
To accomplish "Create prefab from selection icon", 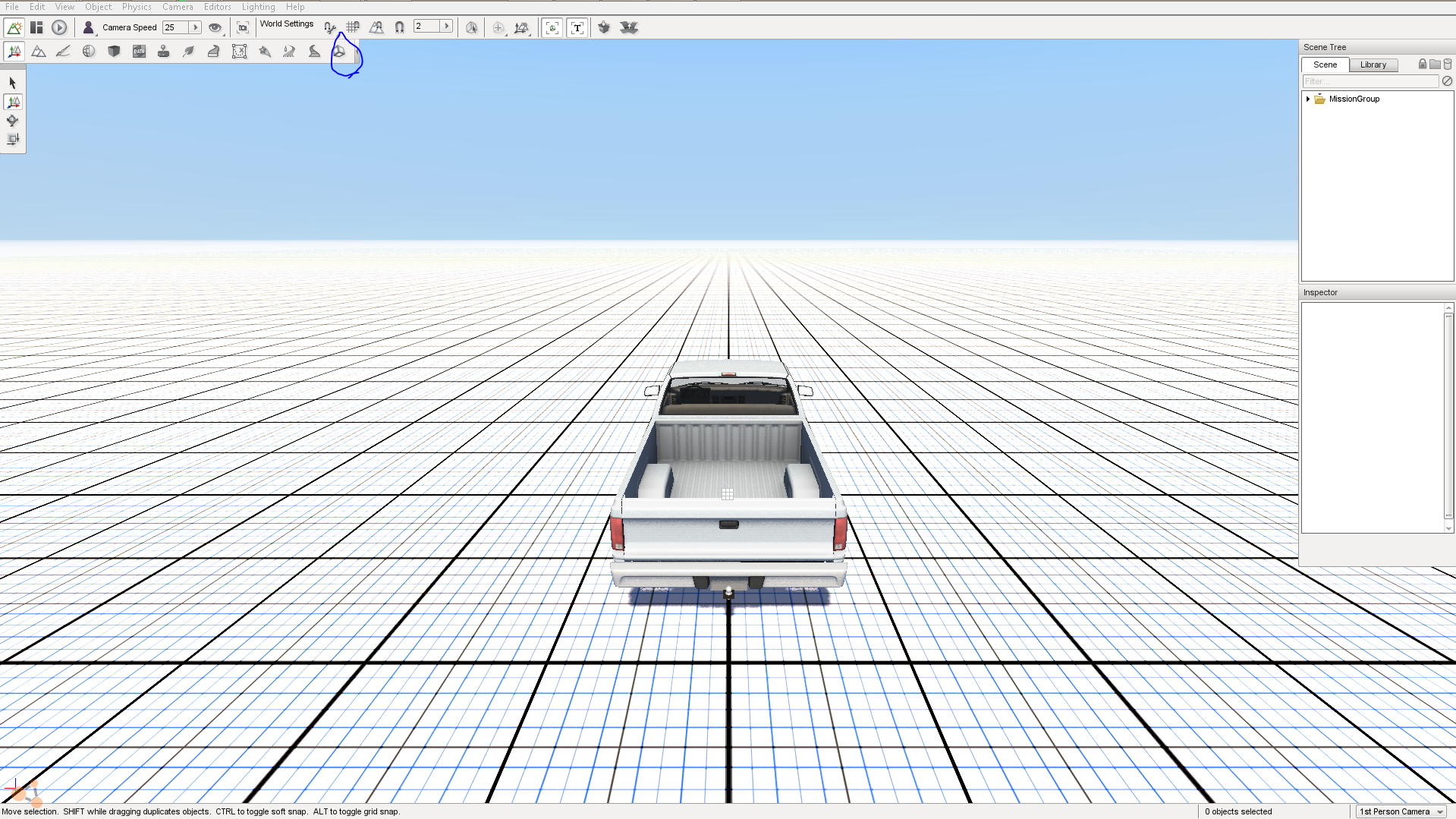I will (x=604, y=28).
